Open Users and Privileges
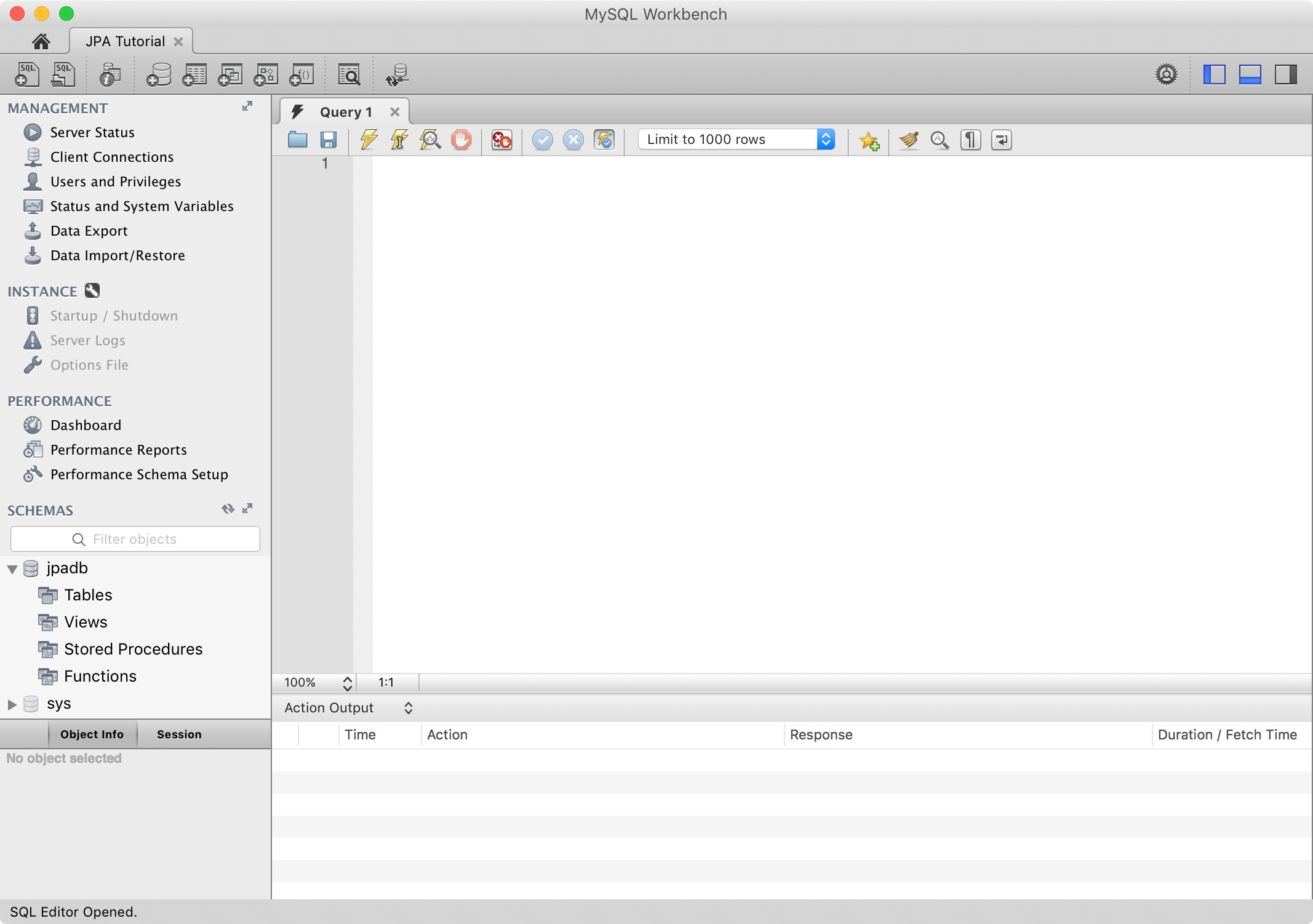The width and height of the screenshot is (1313, 924). [116, 181]
